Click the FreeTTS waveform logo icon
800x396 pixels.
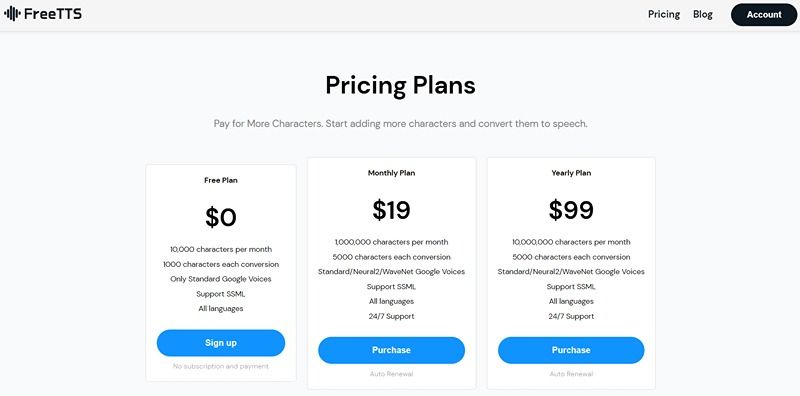pyautogui.click(x=12, y=14)
